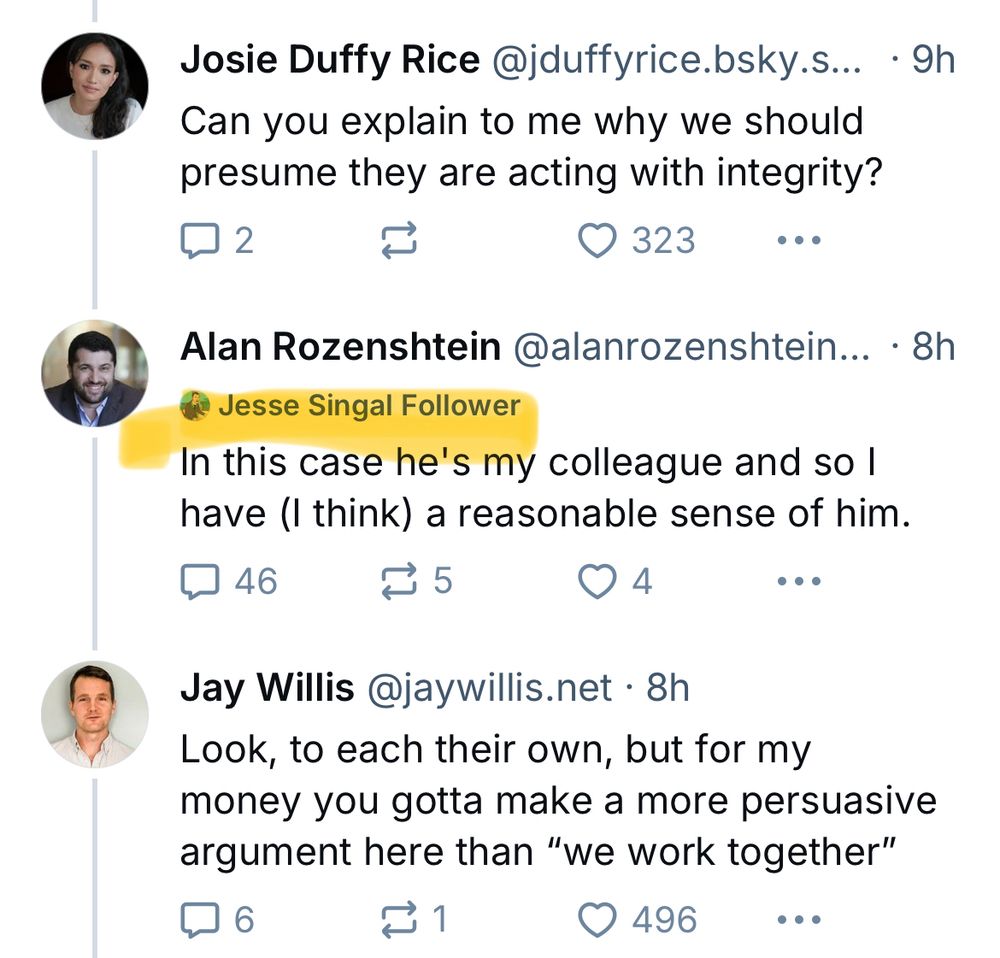Open Josie Duffy Rice's display name link
Screen dimensions: 1000x958
click(329, 61)
